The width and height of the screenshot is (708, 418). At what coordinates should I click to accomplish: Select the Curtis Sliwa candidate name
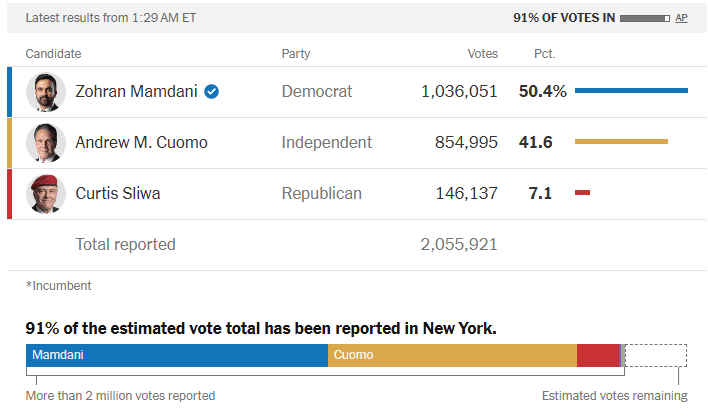pyautogui.click(x=117, y=194)
